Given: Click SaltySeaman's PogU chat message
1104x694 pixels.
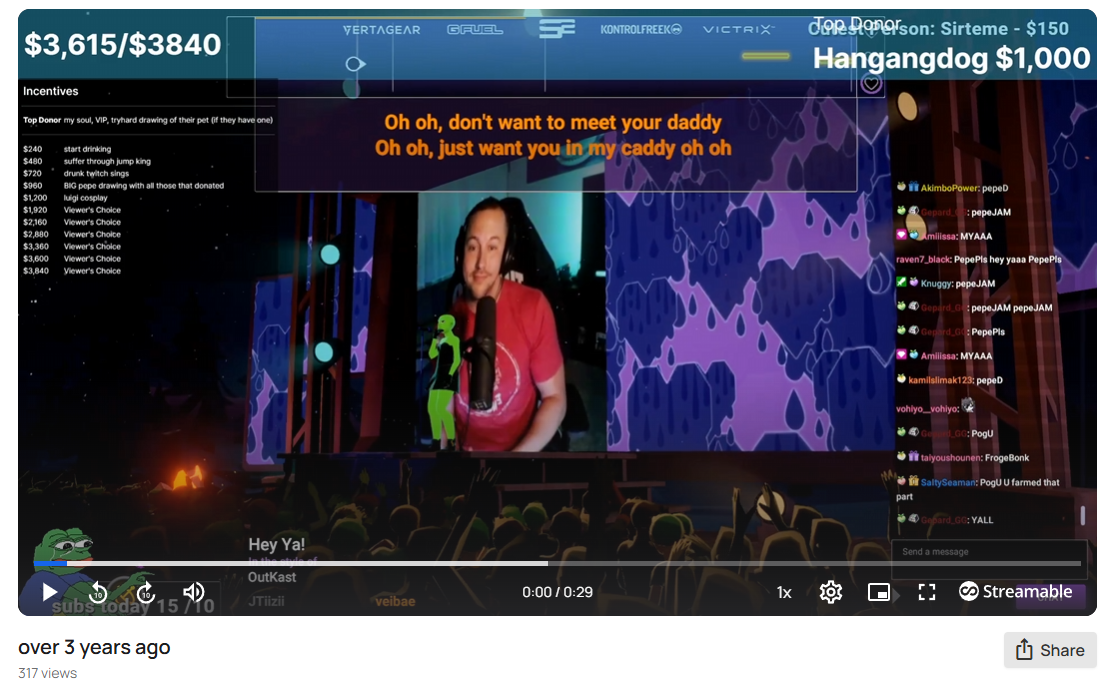Looking at the screenshot, I should (x=978, y=489).
